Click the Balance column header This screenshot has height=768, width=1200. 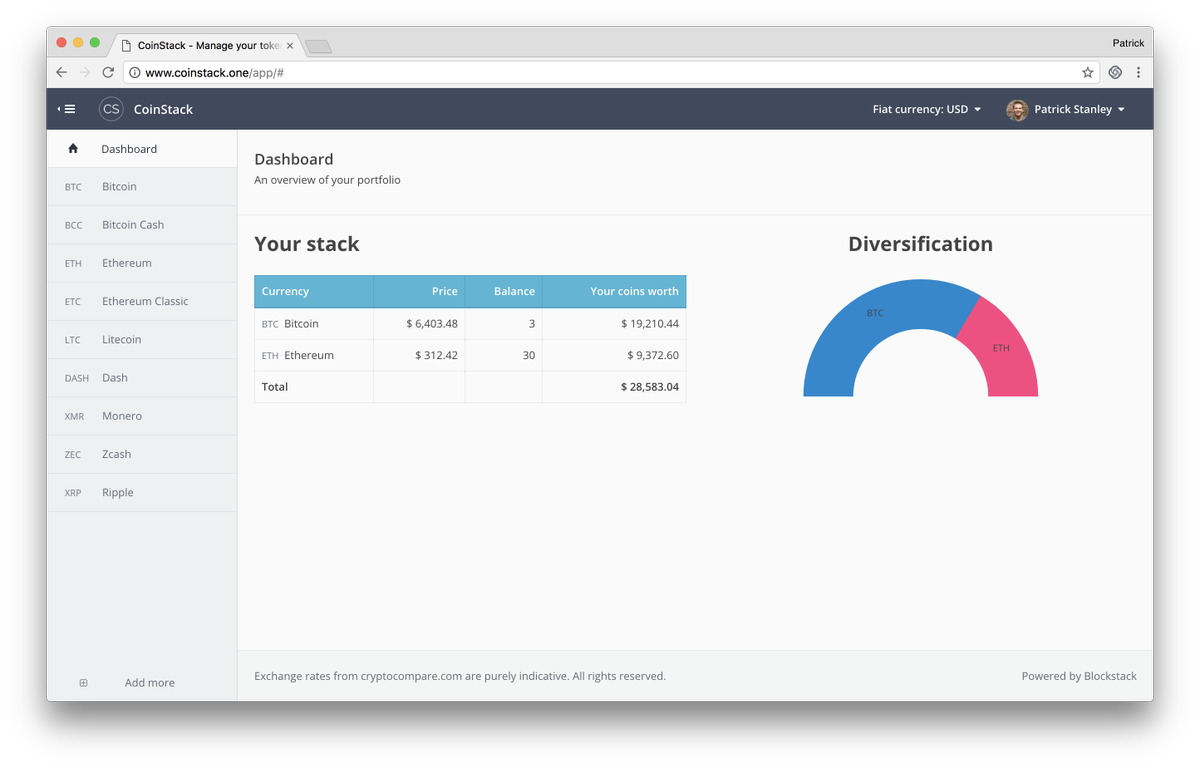click(x=504, y=291)
